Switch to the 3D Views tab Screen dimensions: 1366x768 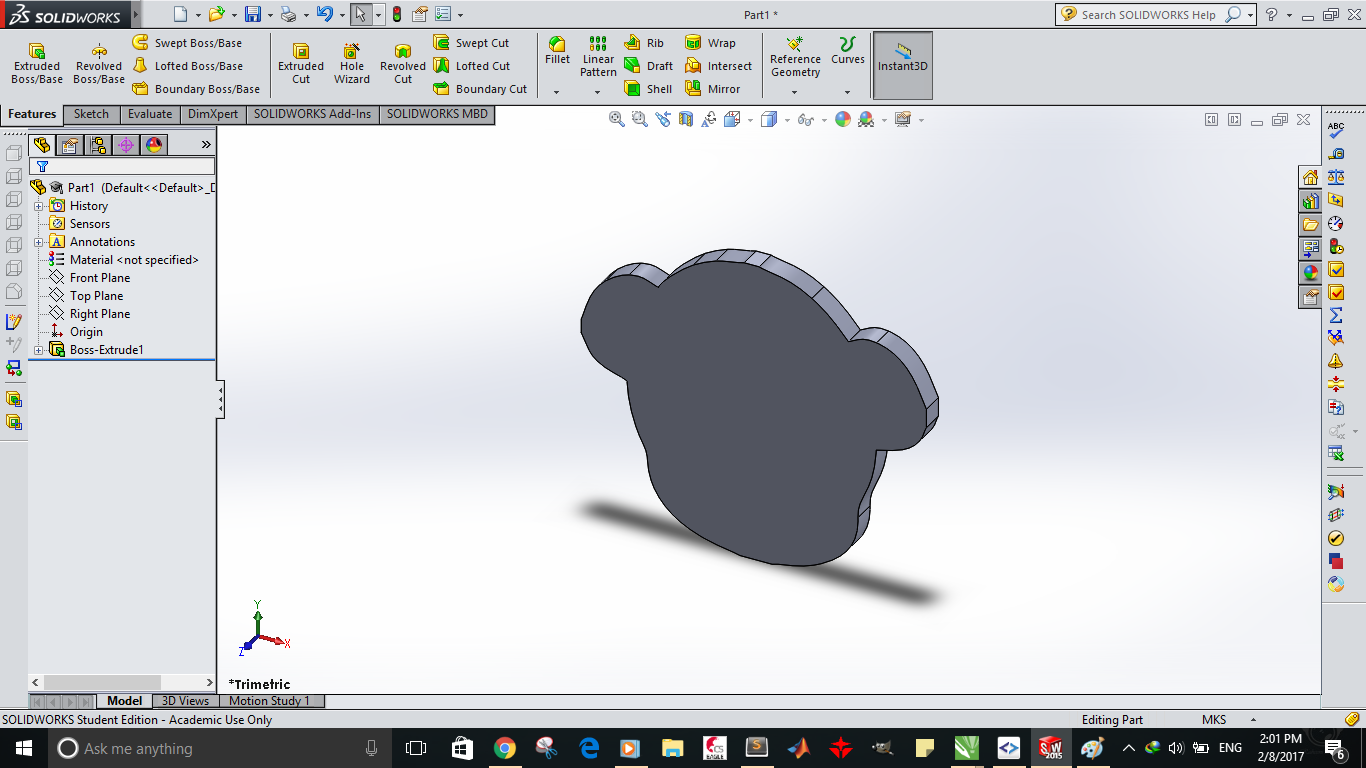point(186,701)
